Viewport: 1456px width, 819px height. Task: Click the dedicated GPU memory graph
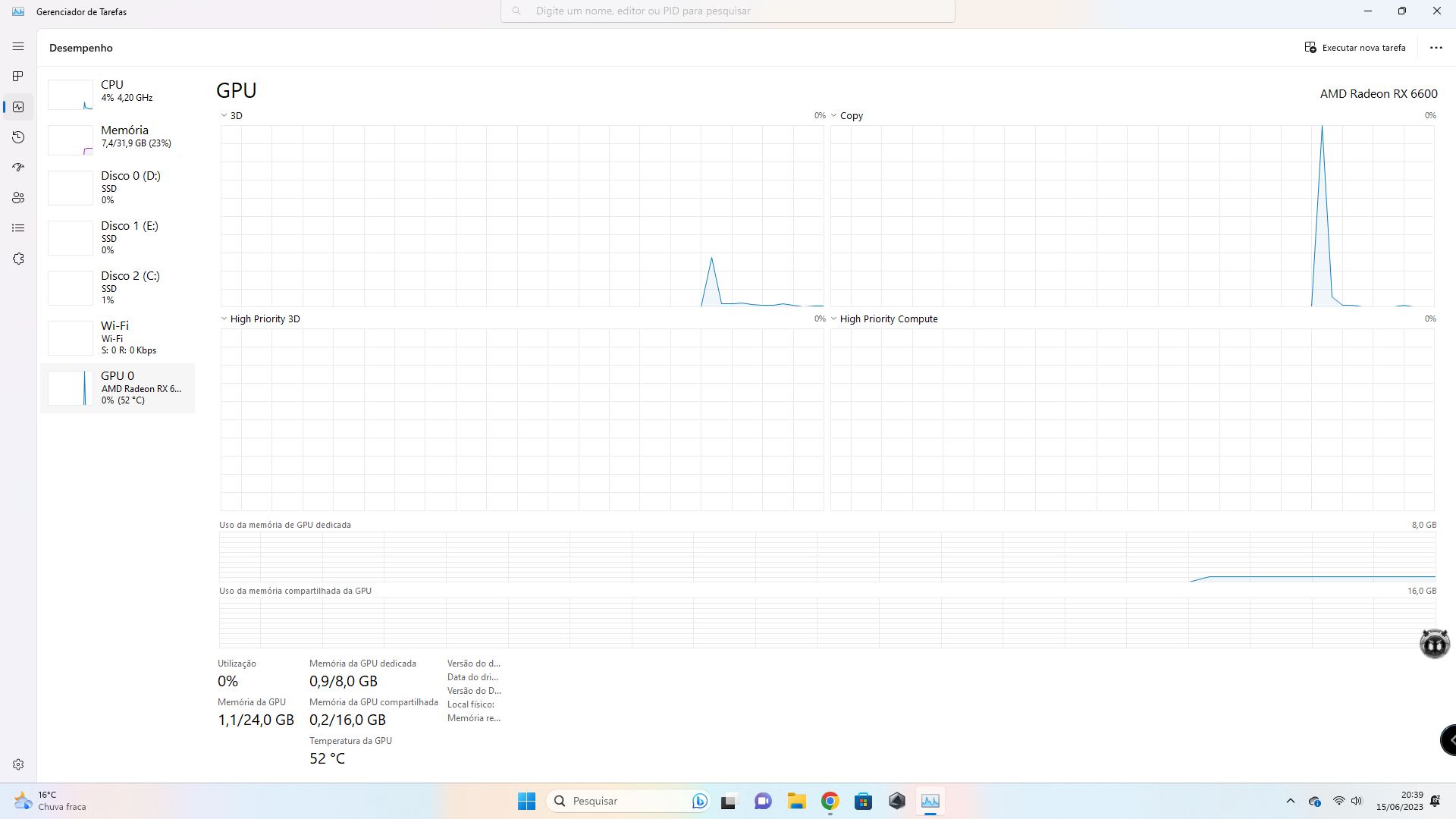coord(827,557)
